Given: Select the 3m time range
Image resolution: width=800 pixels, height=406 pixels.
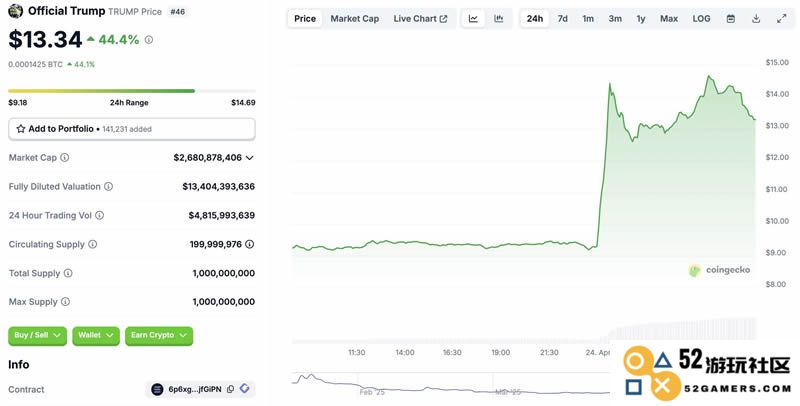Looking at the screenshot, I should pyautogui.click(x=615, y=19).
